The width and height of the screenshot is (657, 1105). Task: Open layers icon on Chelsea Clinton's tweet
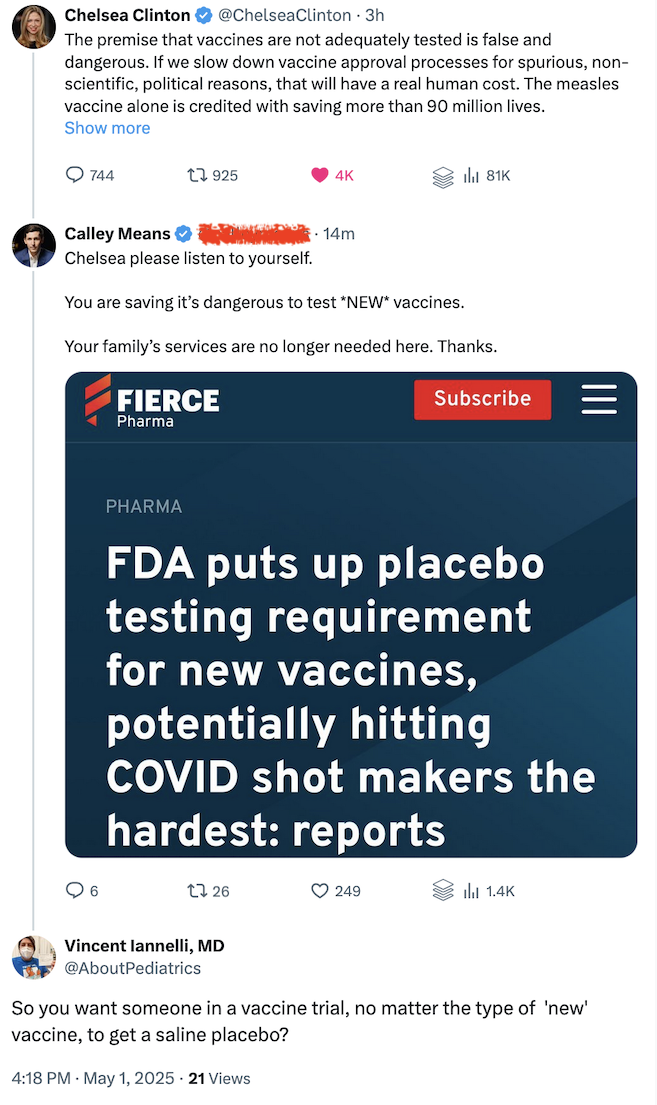tap(443, 177)
